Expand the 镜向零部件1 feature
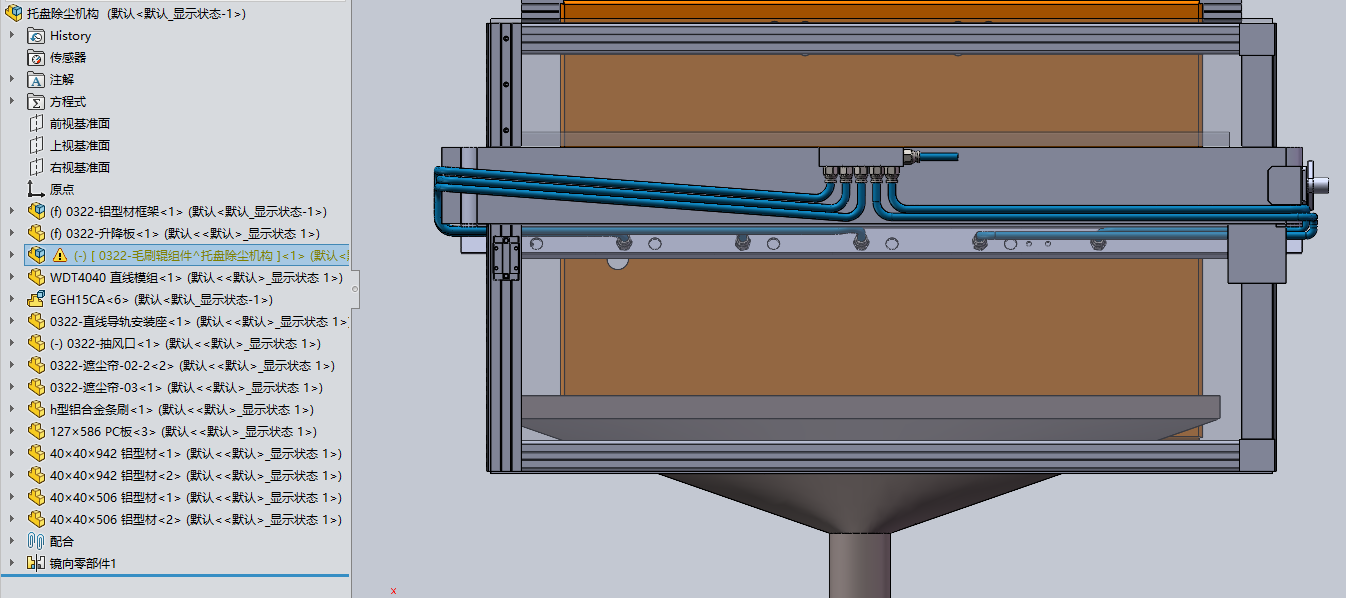 [12, 563]
